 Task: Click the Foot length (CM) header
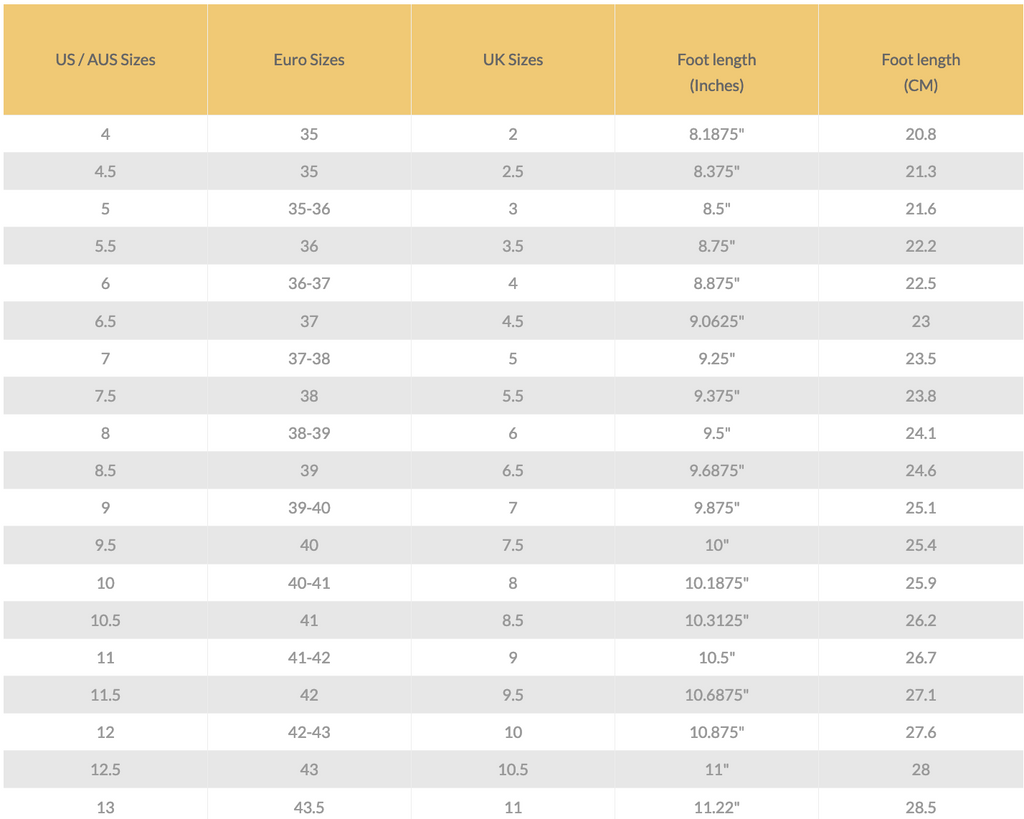[x=920, y=59]
